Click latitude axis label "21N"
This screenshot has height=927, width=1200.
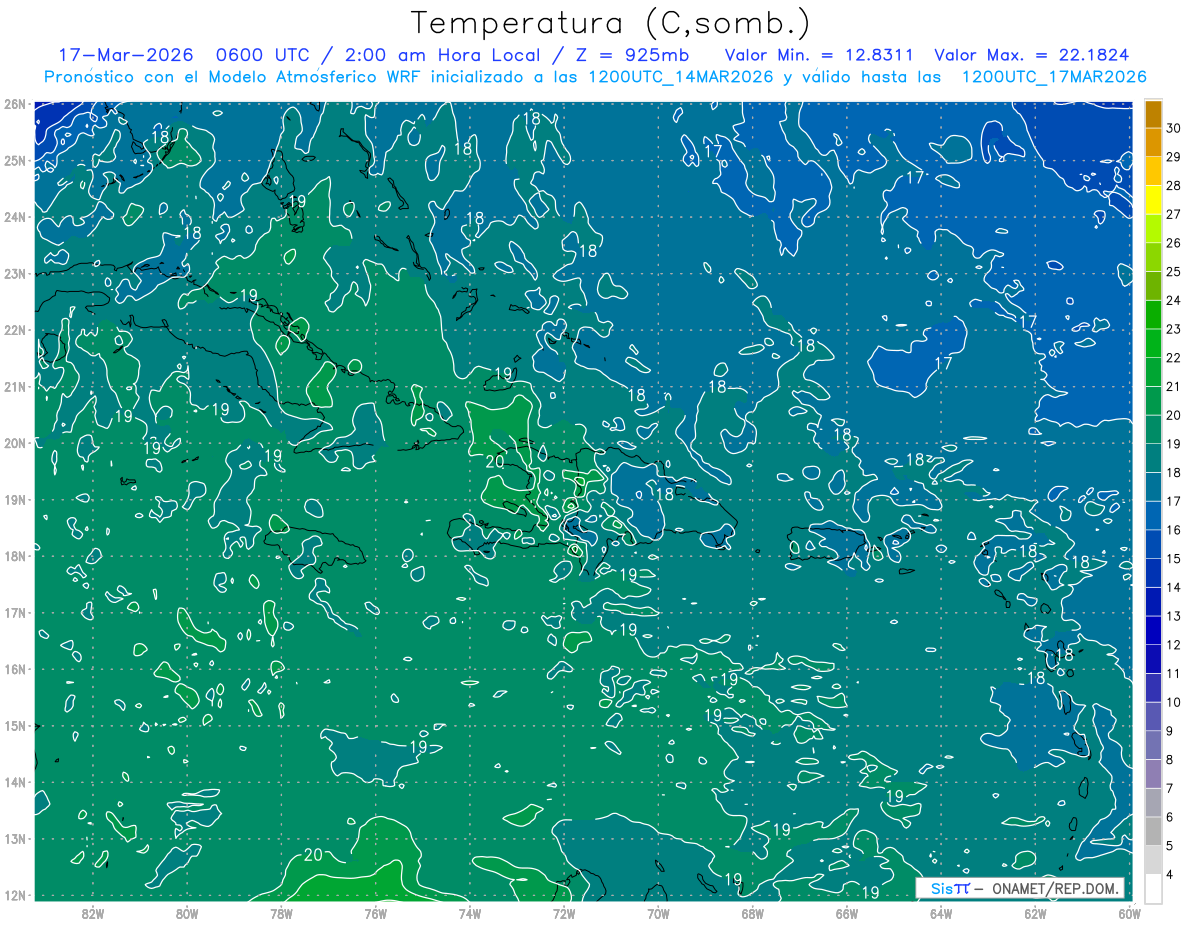point(14,386)
